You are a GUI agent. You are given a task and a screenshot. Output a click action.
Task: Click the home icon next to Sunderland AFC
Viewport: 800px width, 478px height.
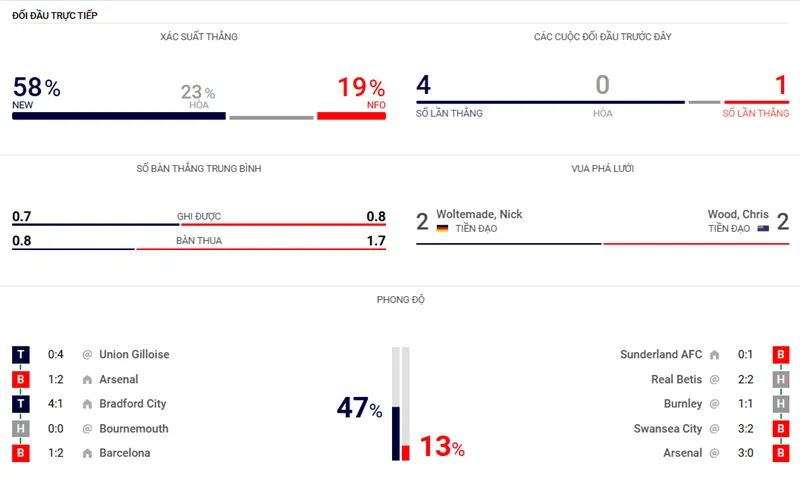714,355
